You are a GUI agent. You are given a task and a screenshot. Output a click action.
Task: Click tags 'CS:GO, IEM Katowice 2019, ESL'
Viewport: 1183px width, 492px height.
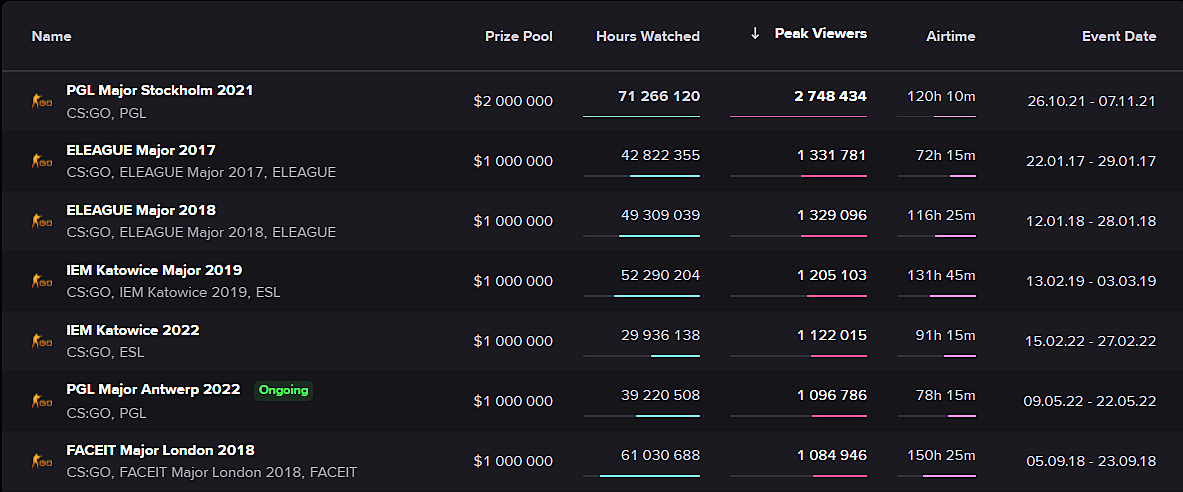tap(173, 292)
